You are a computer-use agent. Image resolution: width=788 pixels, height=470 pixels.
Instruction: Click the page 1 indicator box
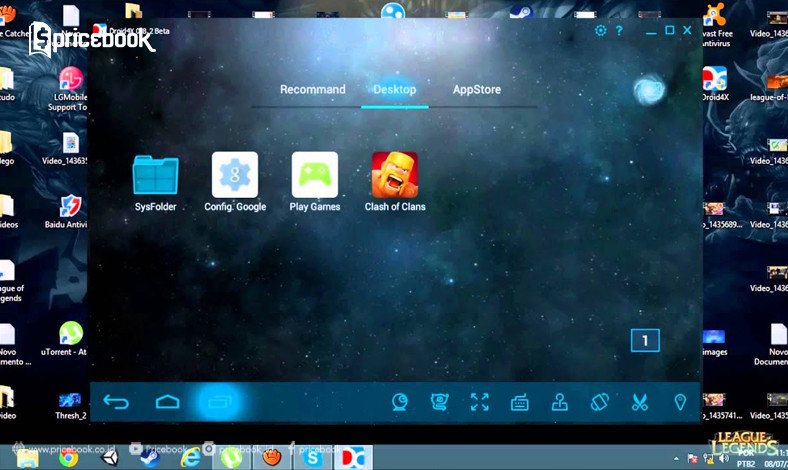click(x=645, y=341)
